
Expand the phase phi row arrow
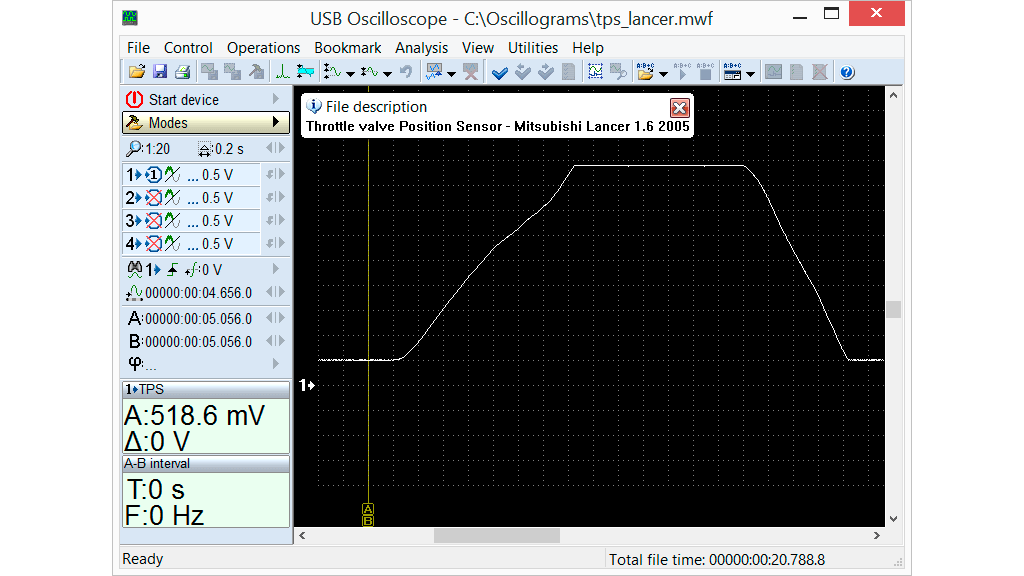[276, 362]
